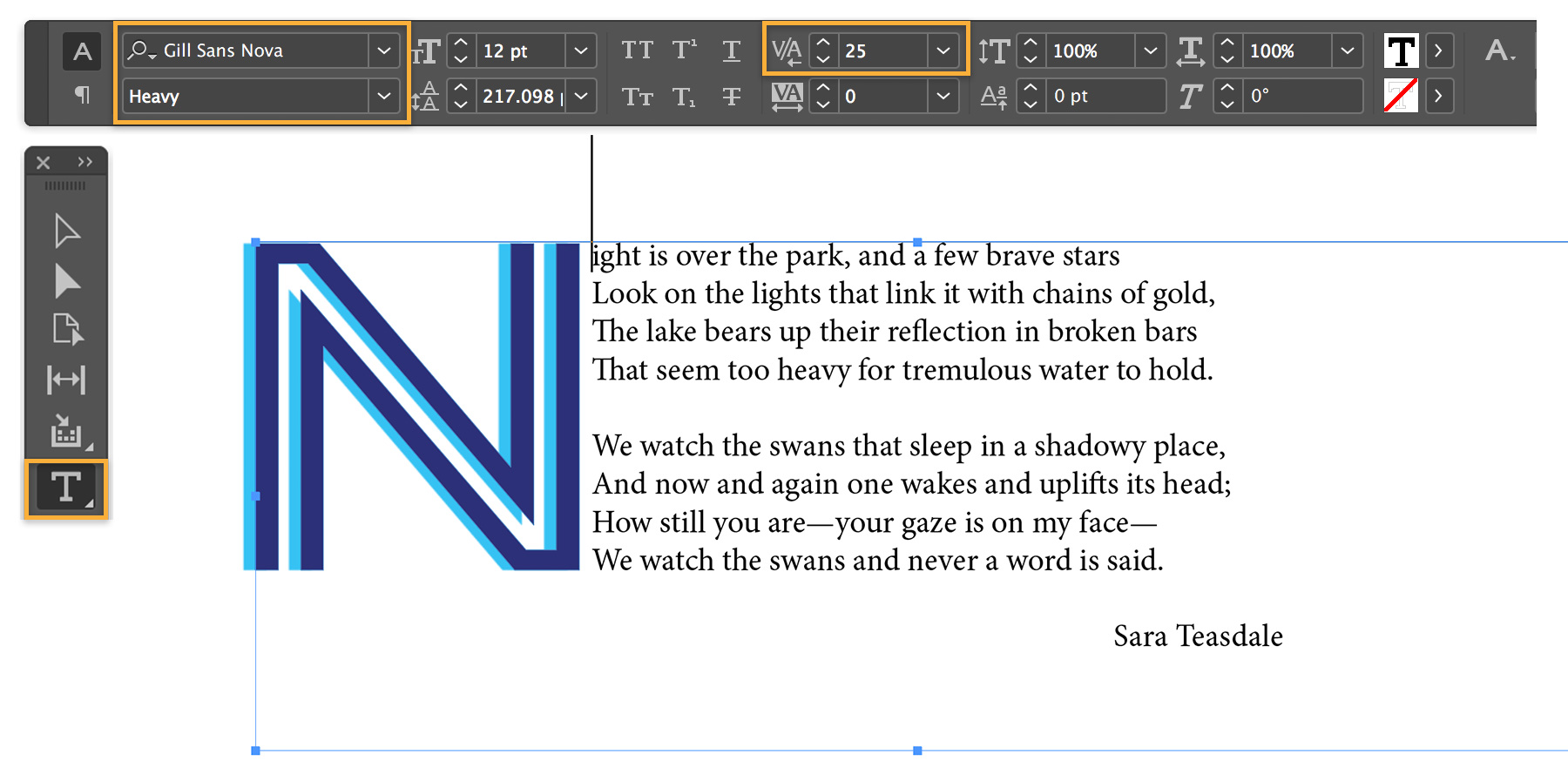Click the text "Sara Teasdale"
The image size is (1568, 767).
point(1198,636)
